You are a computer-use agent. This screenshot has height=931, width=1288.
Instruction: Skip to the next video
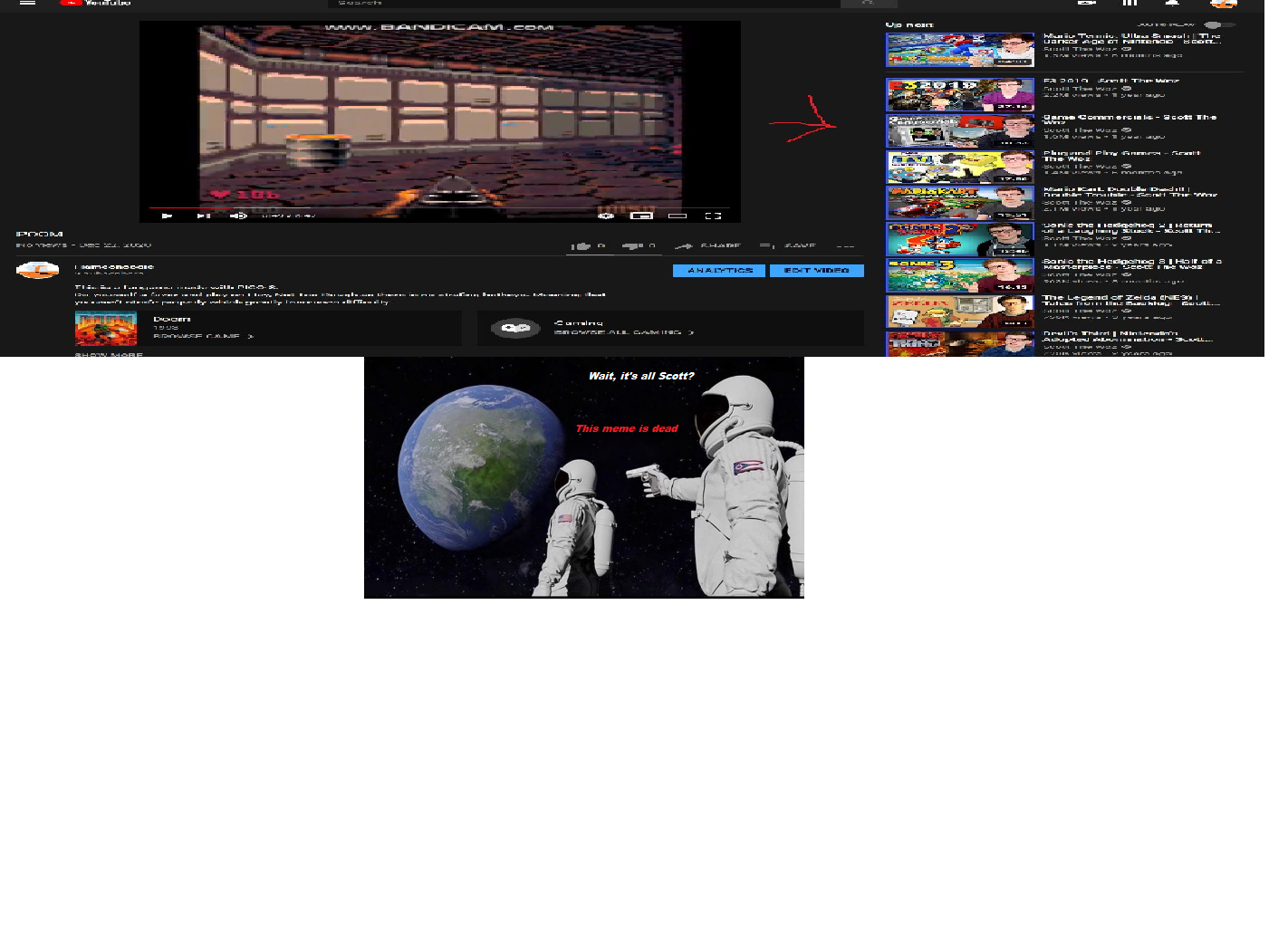[203, 216]
